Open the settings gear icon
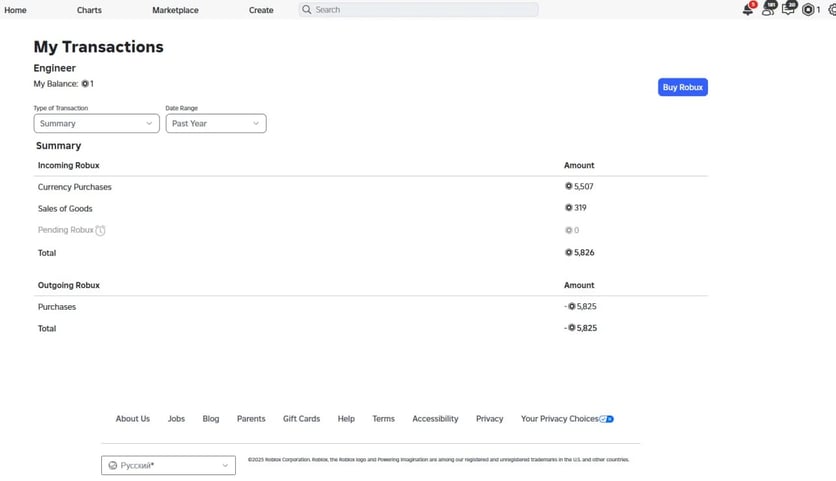836x481 pixels. click(x=831, y=10)
